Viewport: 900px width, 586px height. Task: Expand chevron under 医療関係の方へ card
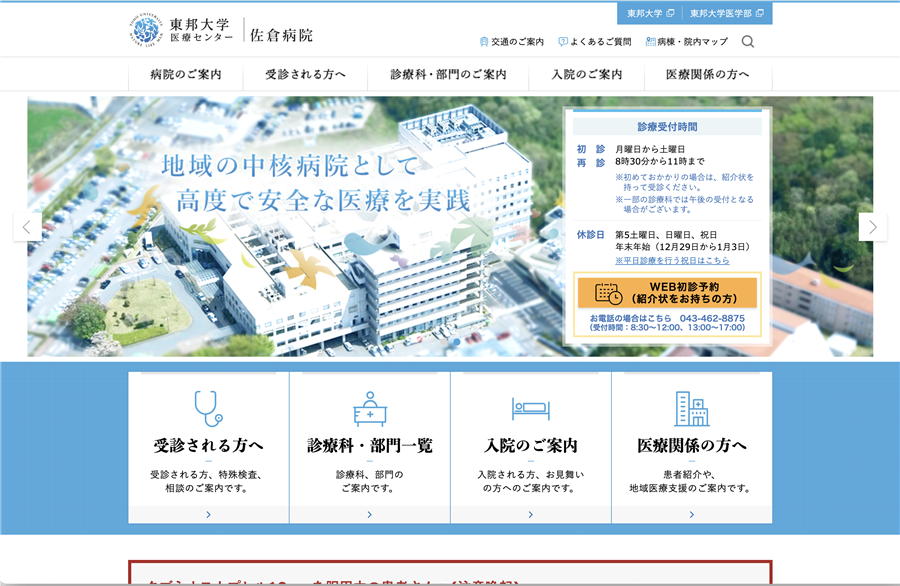[692, 515]
